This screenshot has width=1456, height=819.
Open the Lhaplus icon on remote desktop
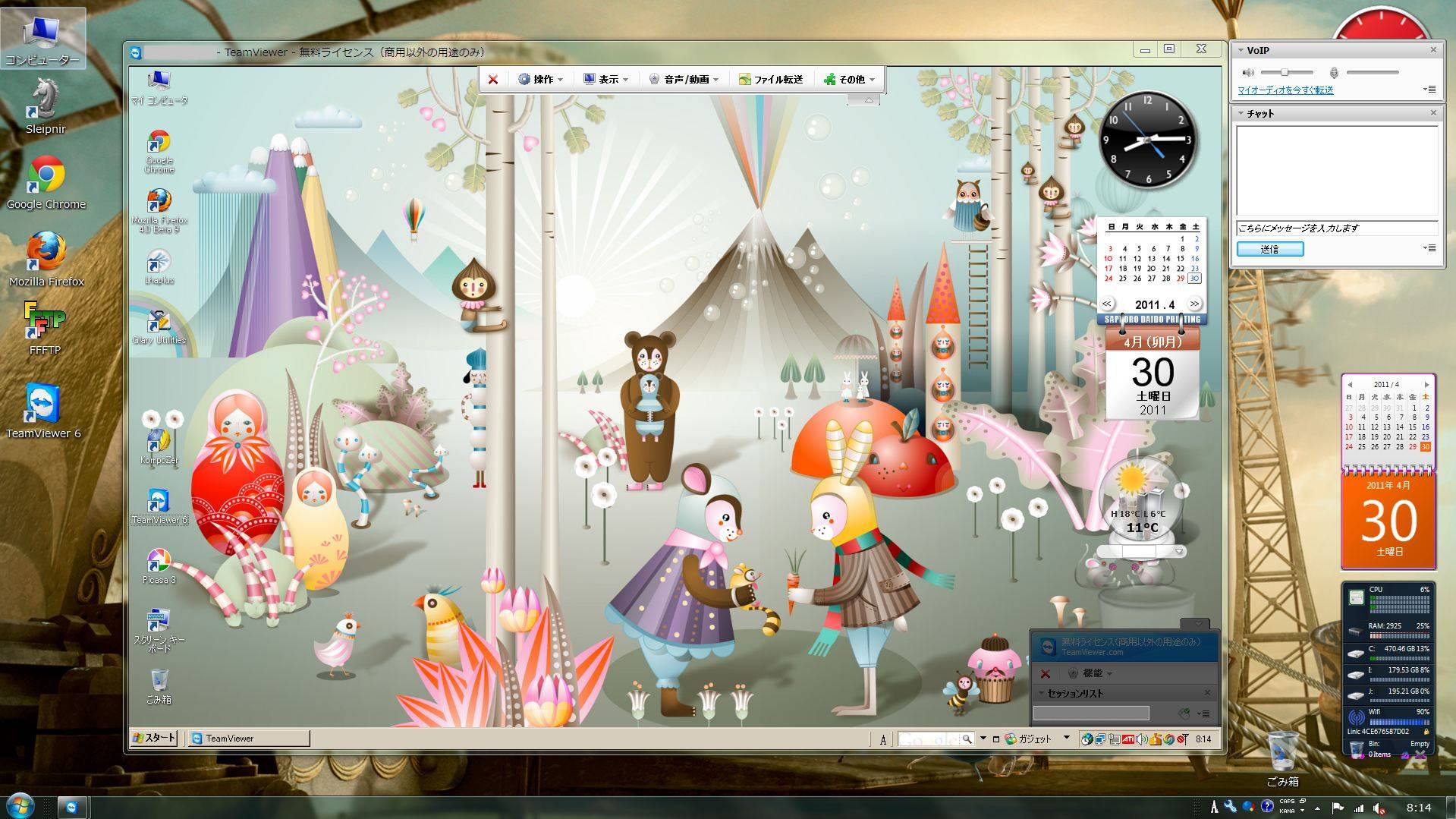[159, 268]
